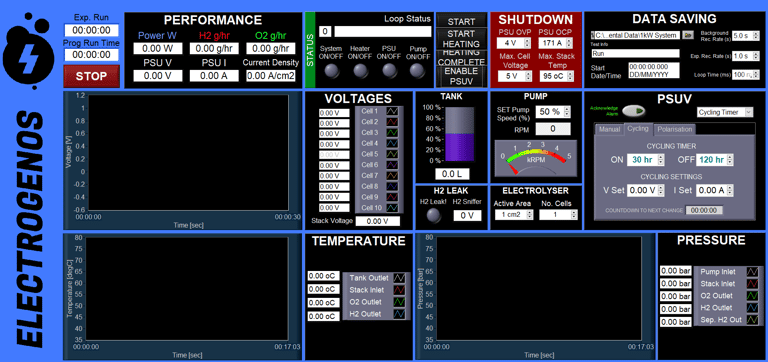Switch to the Manual tab
The image size is (768, 362).
point(609,129)
